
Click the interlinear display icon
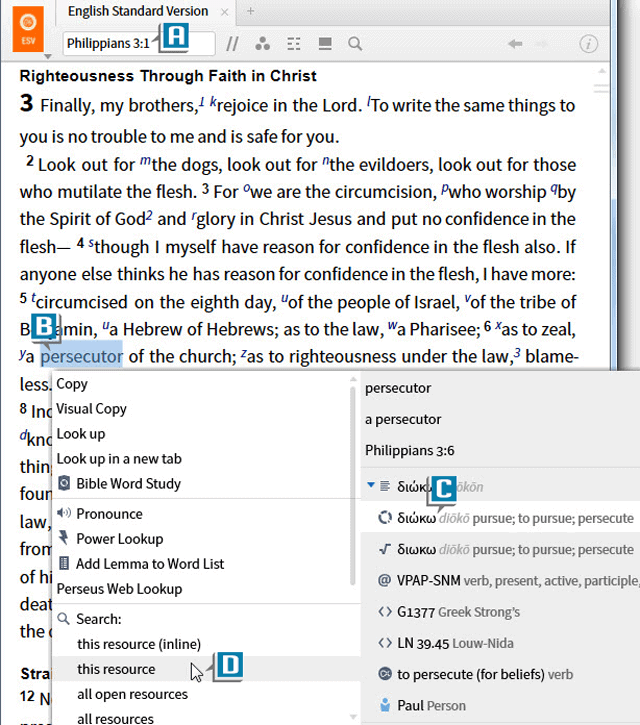click(294, 44)
